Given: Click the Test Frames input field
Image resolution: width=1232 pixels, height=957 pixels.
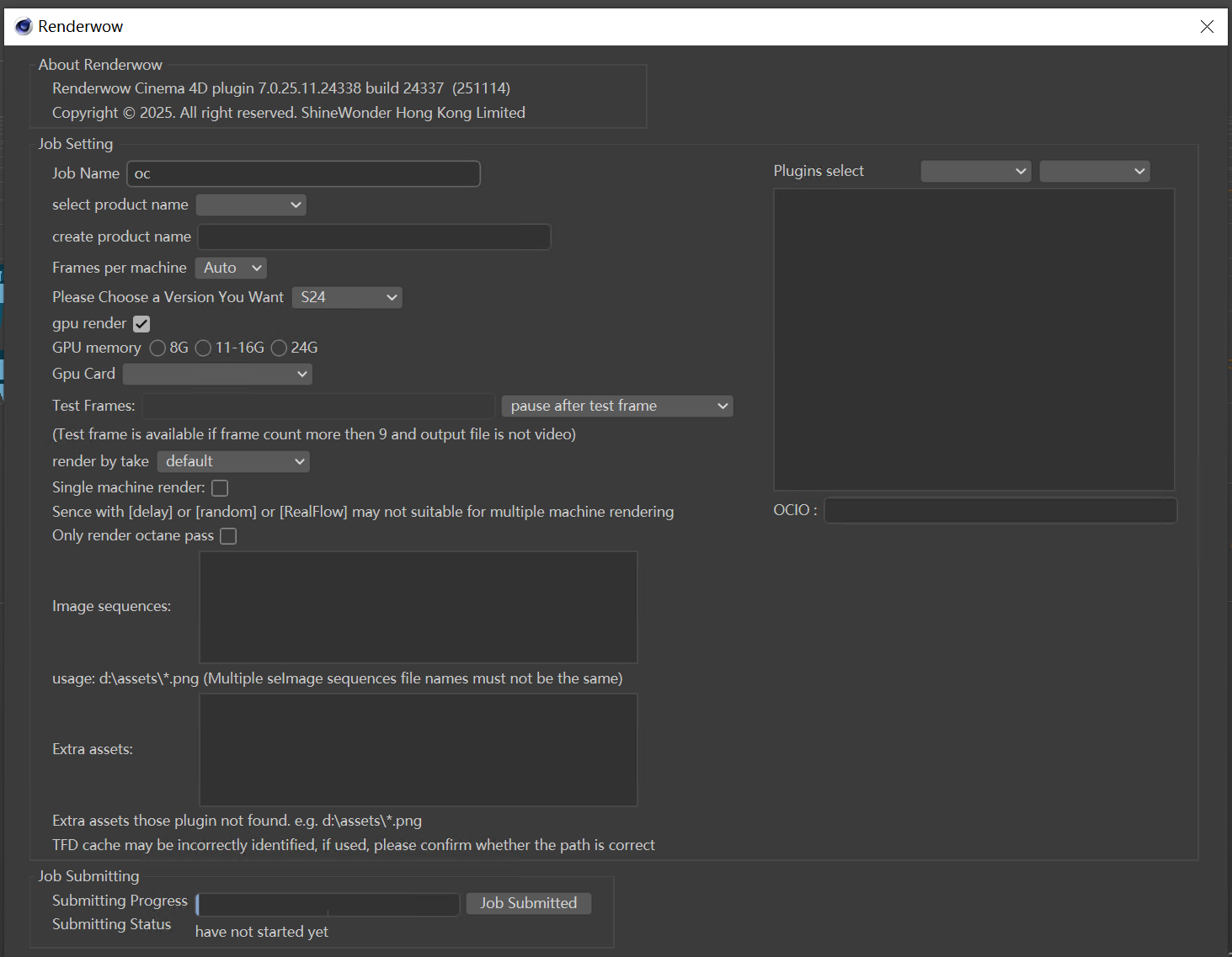Looking at the screenshot, I should coord(318,406).
